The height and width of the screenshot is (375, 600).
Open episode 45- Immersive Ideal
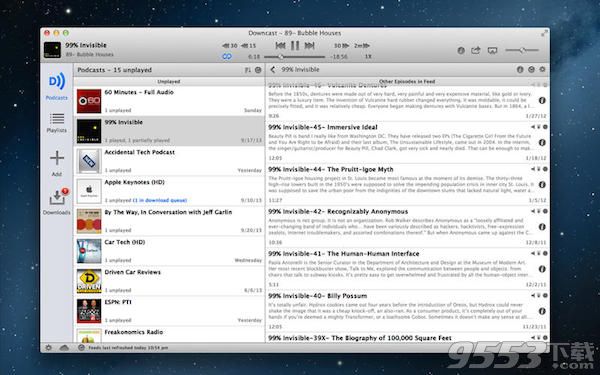pyautogui.click(x=407, y=142)
